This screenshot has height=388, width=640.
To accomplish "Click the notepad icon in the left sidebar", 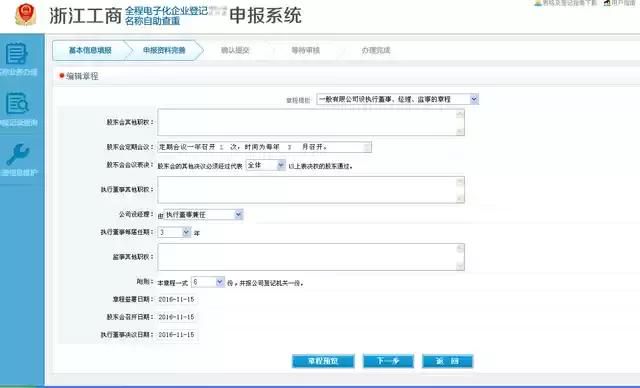I will pos(17,53).
